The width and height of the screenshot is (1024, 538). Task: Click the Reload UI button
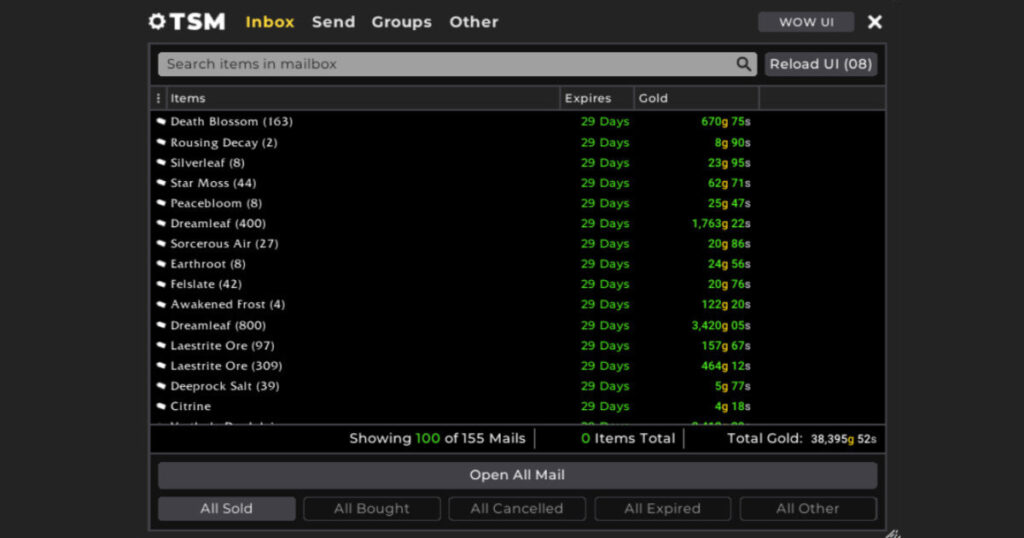[x=820, y=64]
